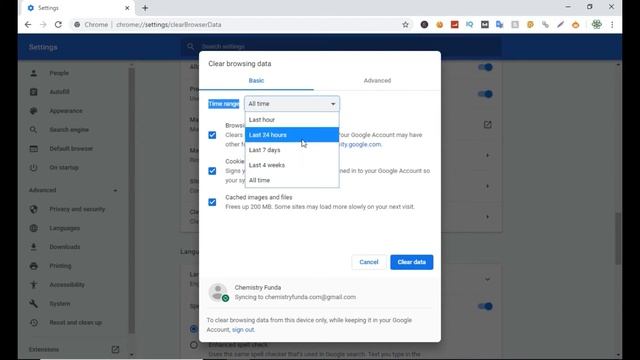Screen dimensions: 640x360
Task: Reload the settings page
Action: [x=58, y=24]
